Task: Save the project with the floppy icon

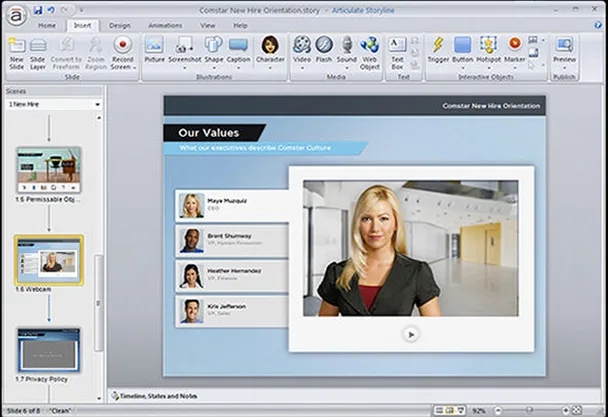Action: 38,10
